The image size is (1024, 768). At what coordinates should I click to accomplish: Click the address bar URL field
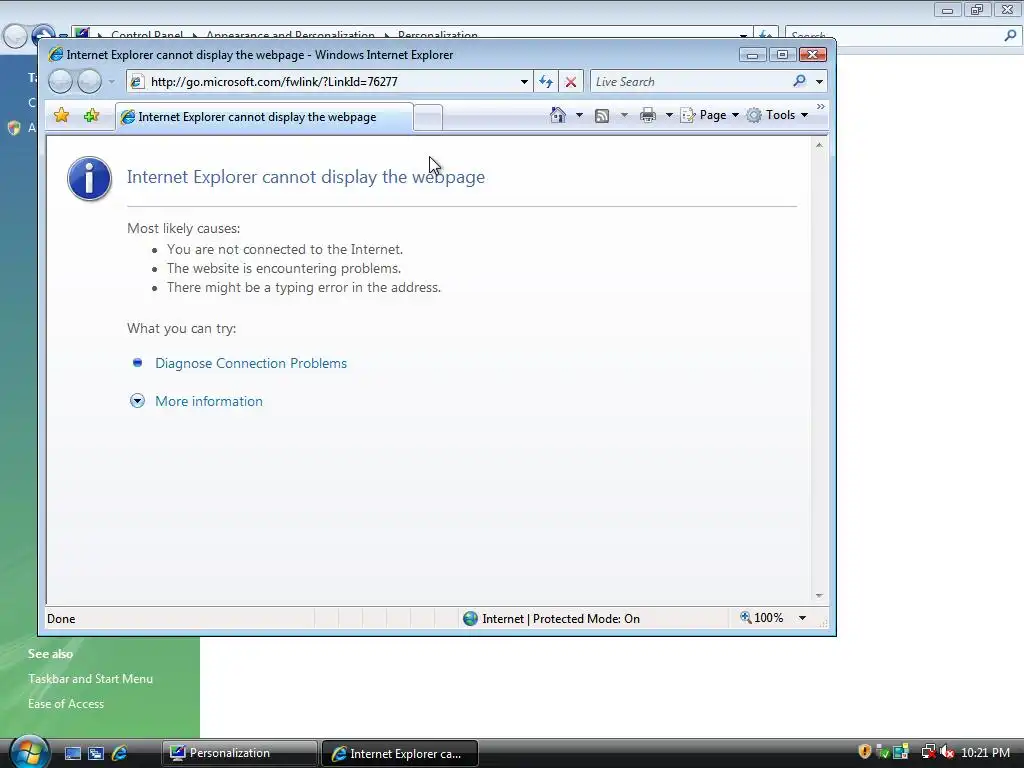coord(332,82)
